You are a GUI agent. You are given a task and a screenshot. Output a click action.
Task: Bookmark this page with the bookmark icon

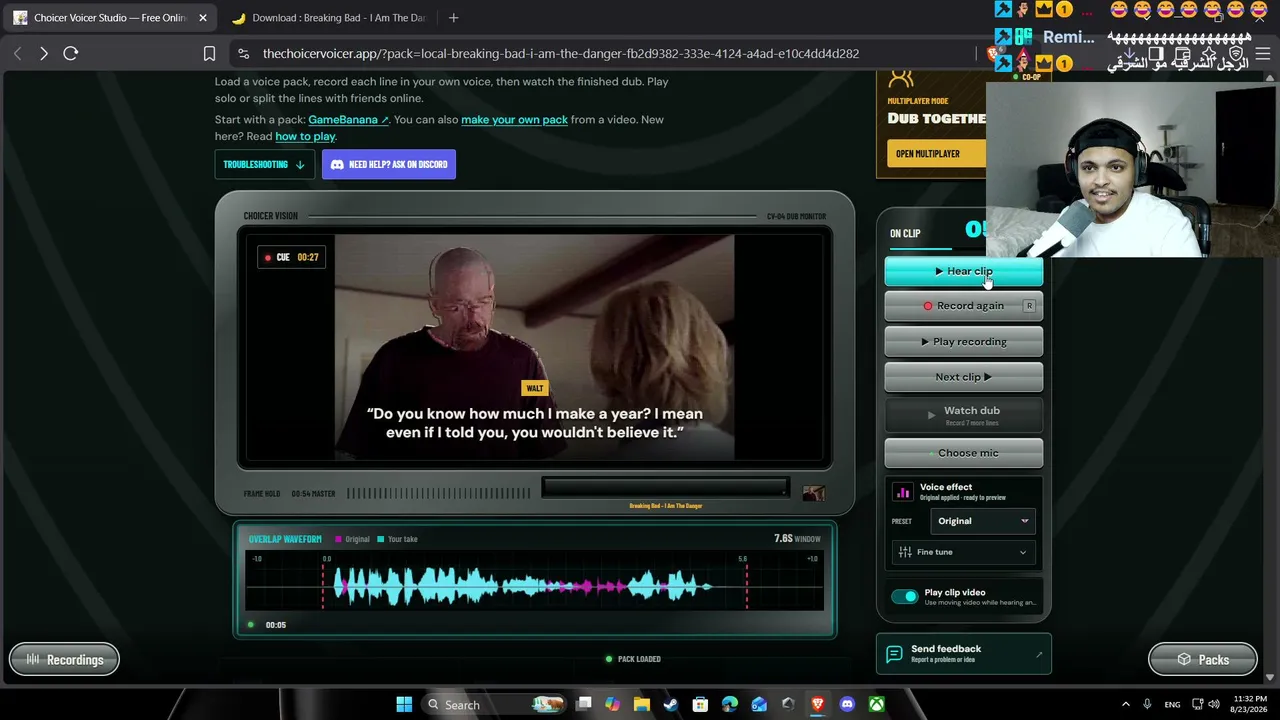[x=209, y=54]
